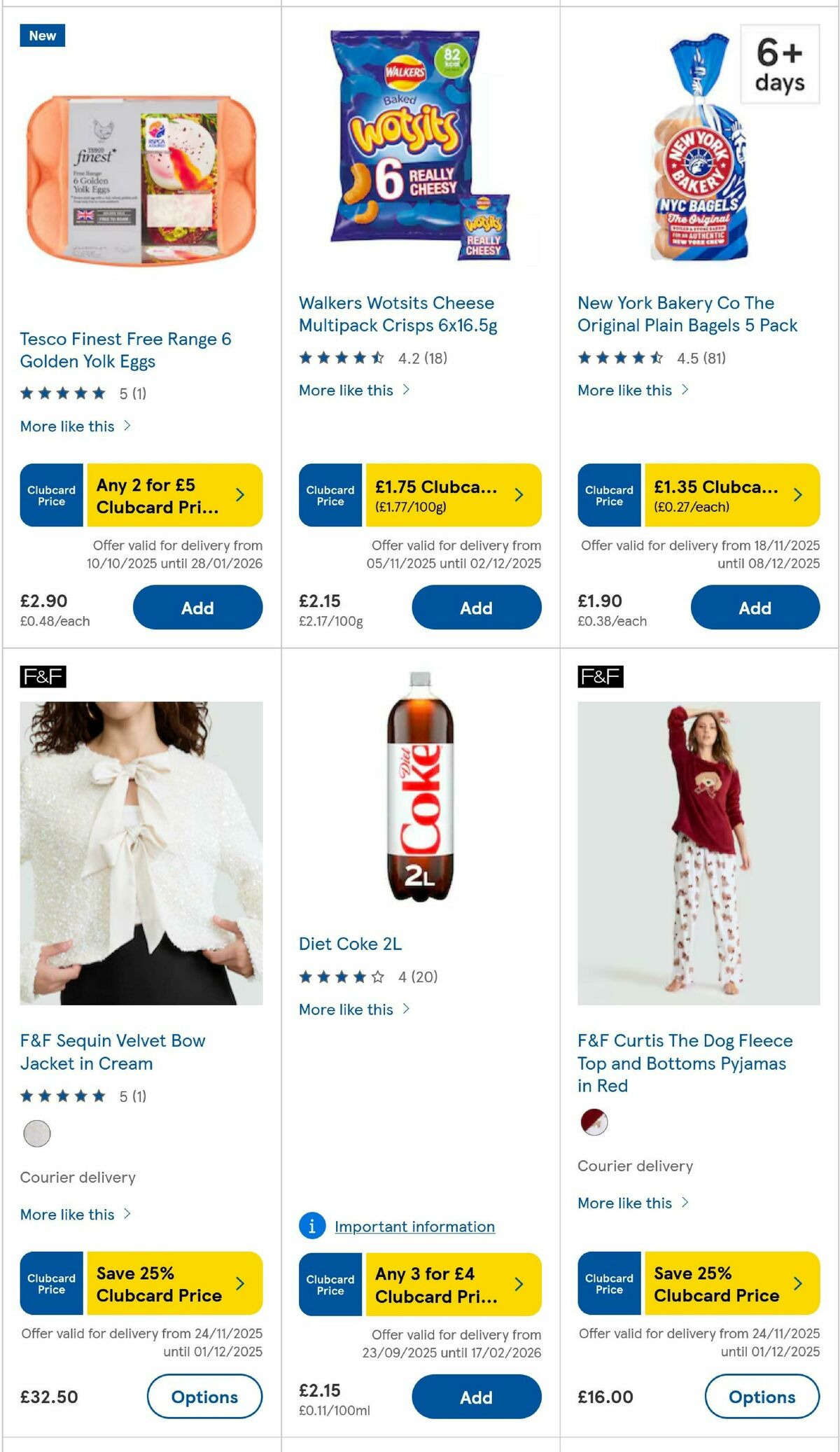Click the blue info icon near Important information
The height and width of the screenshot is (1452, 840).
[313, 1227]
